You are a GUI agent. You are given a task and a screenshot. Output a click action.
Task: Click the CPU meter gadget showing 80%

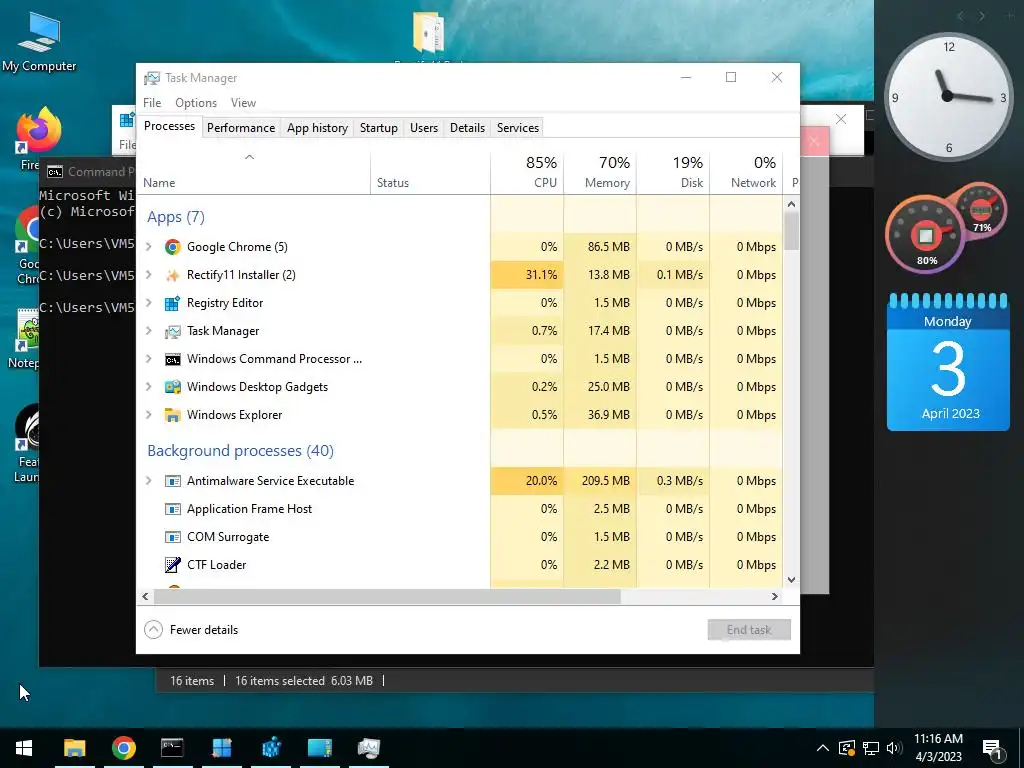(x=926, y=235)
